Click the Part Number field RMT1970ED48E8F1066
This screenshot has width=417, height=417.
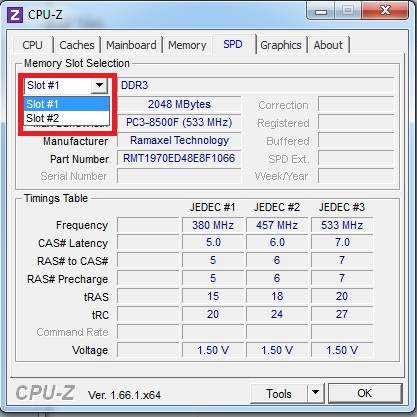[x=179, y=158]
